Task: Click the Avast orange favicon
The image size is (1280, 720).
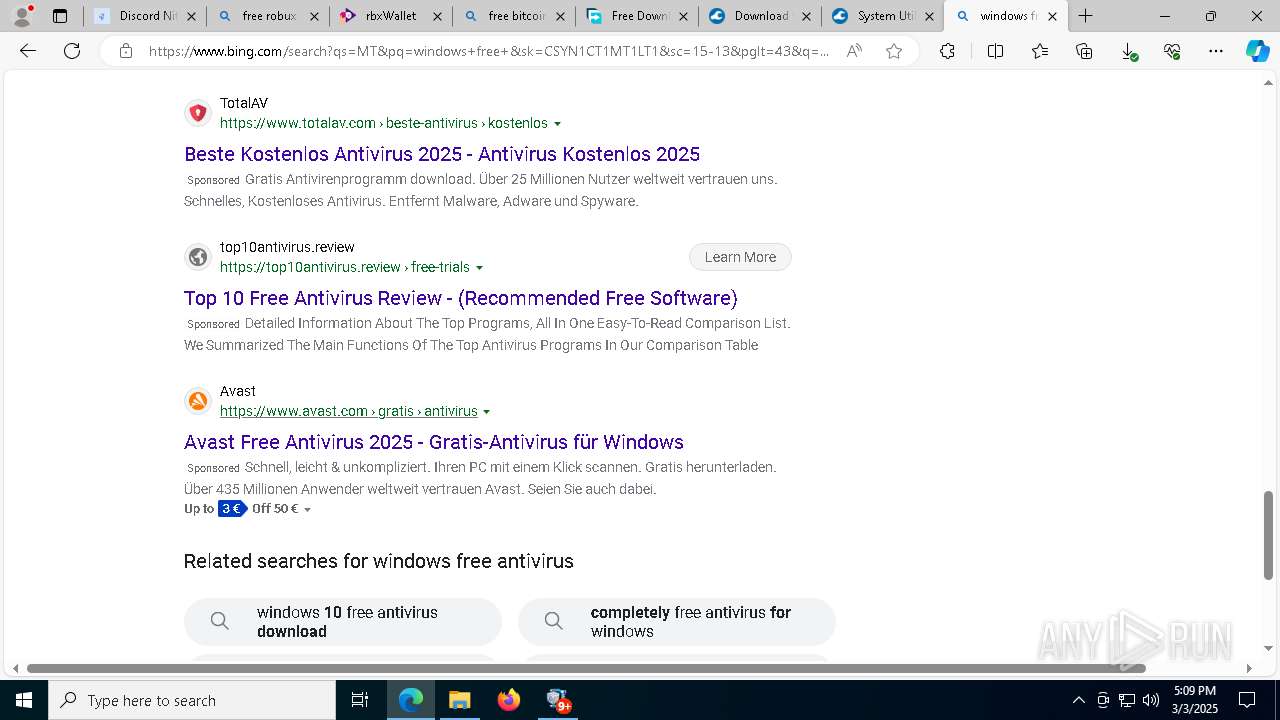Action: (x=198, y=401)
